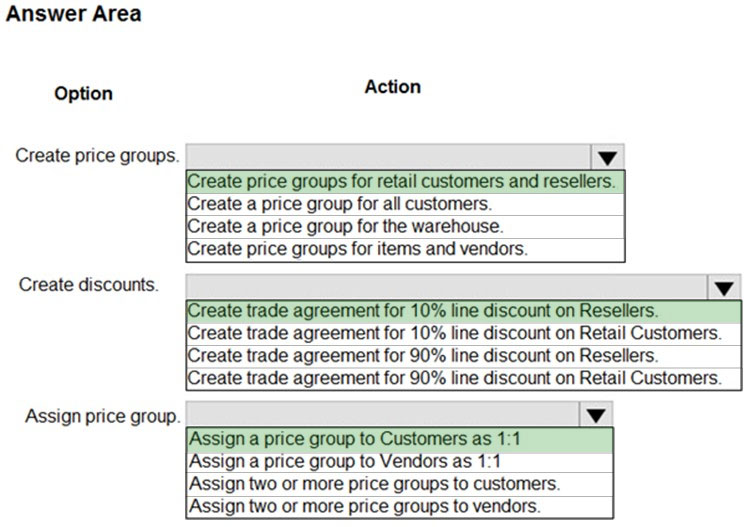Screen dimensions: 749x527
Task: Pick 'Assign two or more price groups to vendors'
Action: 400,506
